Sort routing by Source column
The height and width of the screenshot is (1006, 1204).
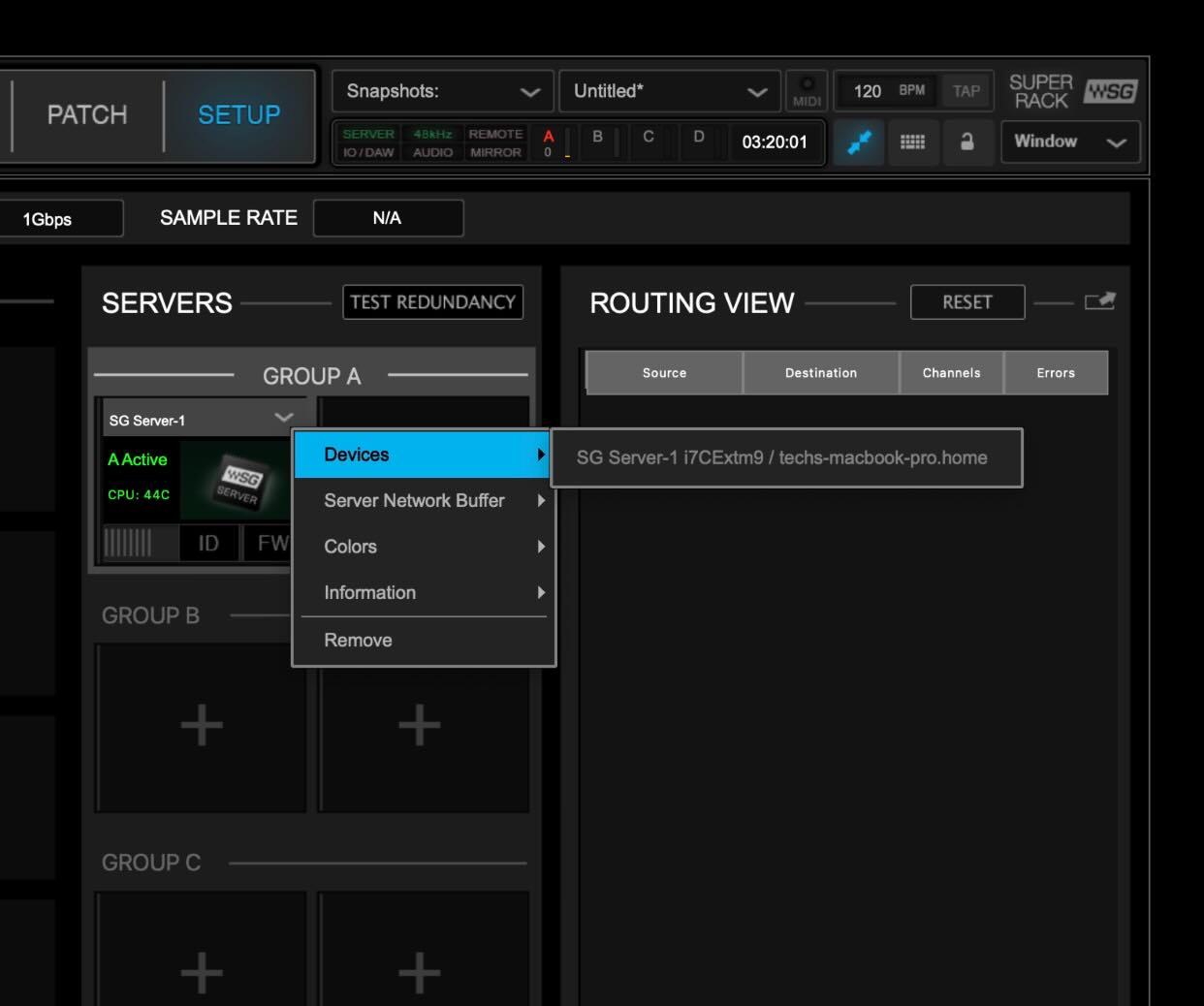(x=664, y=373)
